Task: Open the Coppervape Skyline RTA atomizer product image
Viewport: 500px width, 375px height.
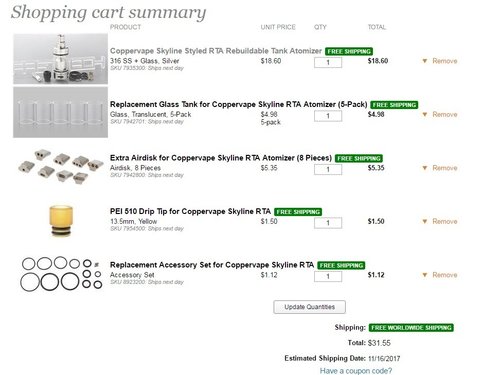Action: (60, 59)
